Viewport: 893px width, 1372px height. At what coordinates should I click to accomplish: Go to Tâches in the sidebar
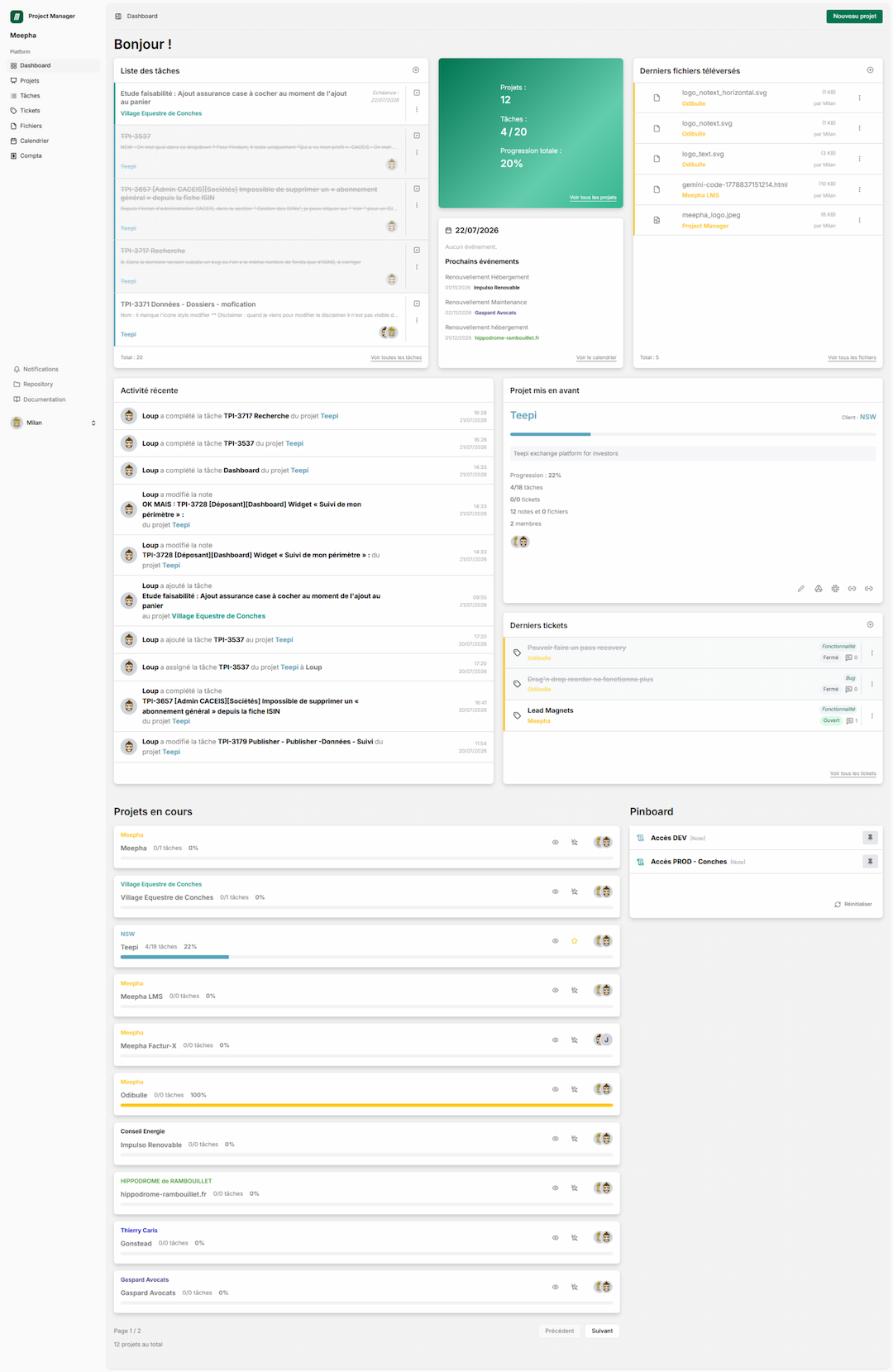[x=54, y=96]
